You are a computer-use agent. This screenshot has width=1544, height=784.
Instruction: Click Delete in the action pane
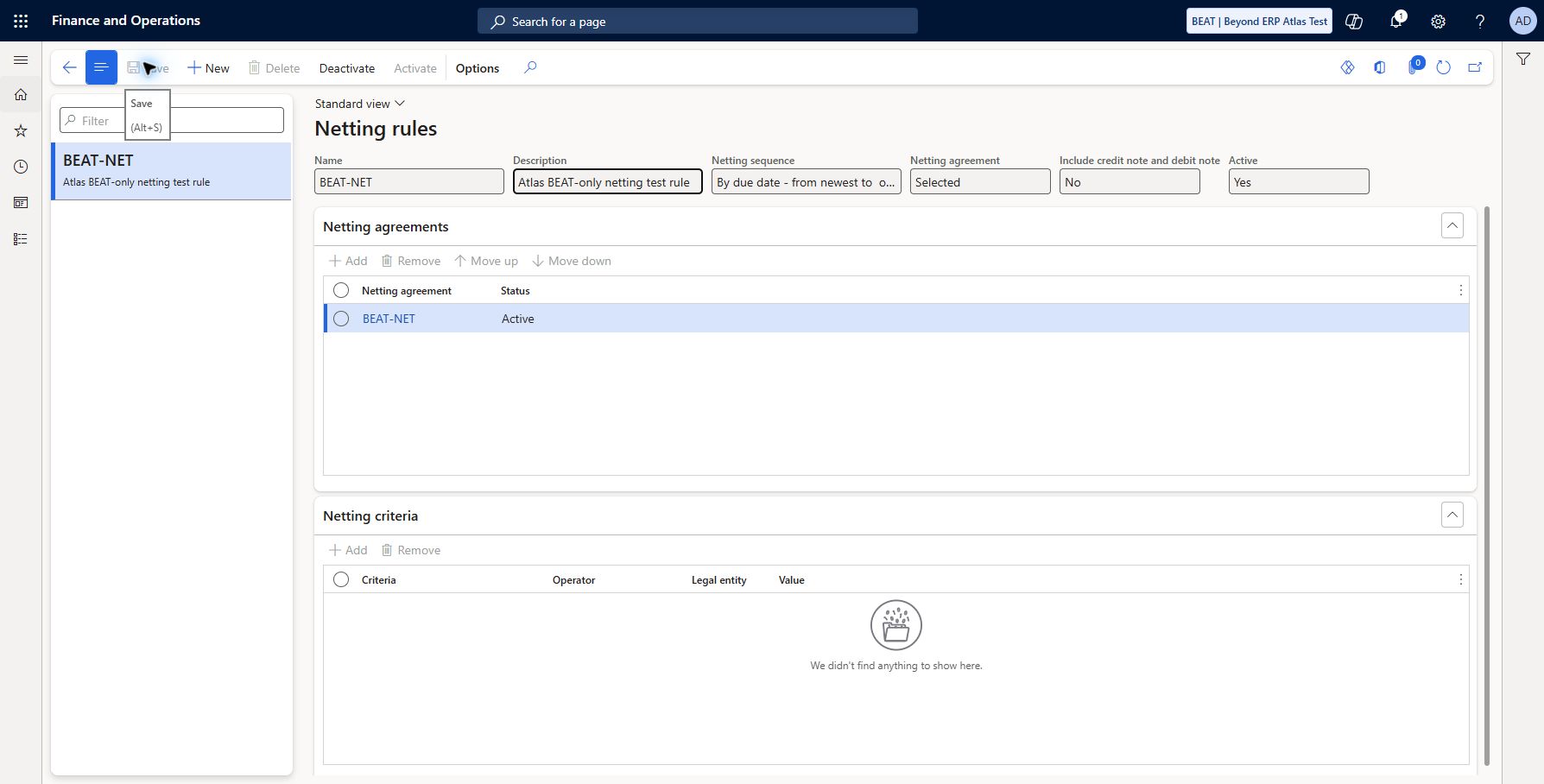click(274, 68)
